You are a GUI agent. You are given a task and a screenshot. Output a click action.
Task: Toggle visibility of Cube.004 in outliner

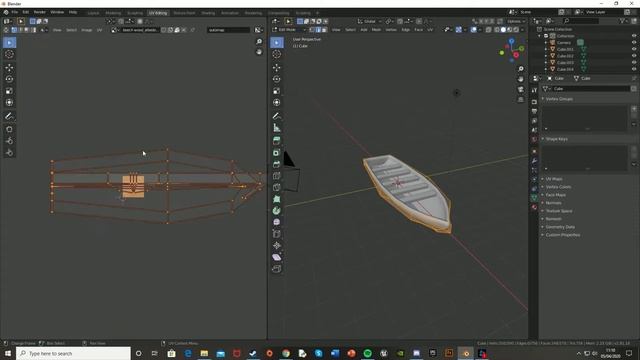634,69
